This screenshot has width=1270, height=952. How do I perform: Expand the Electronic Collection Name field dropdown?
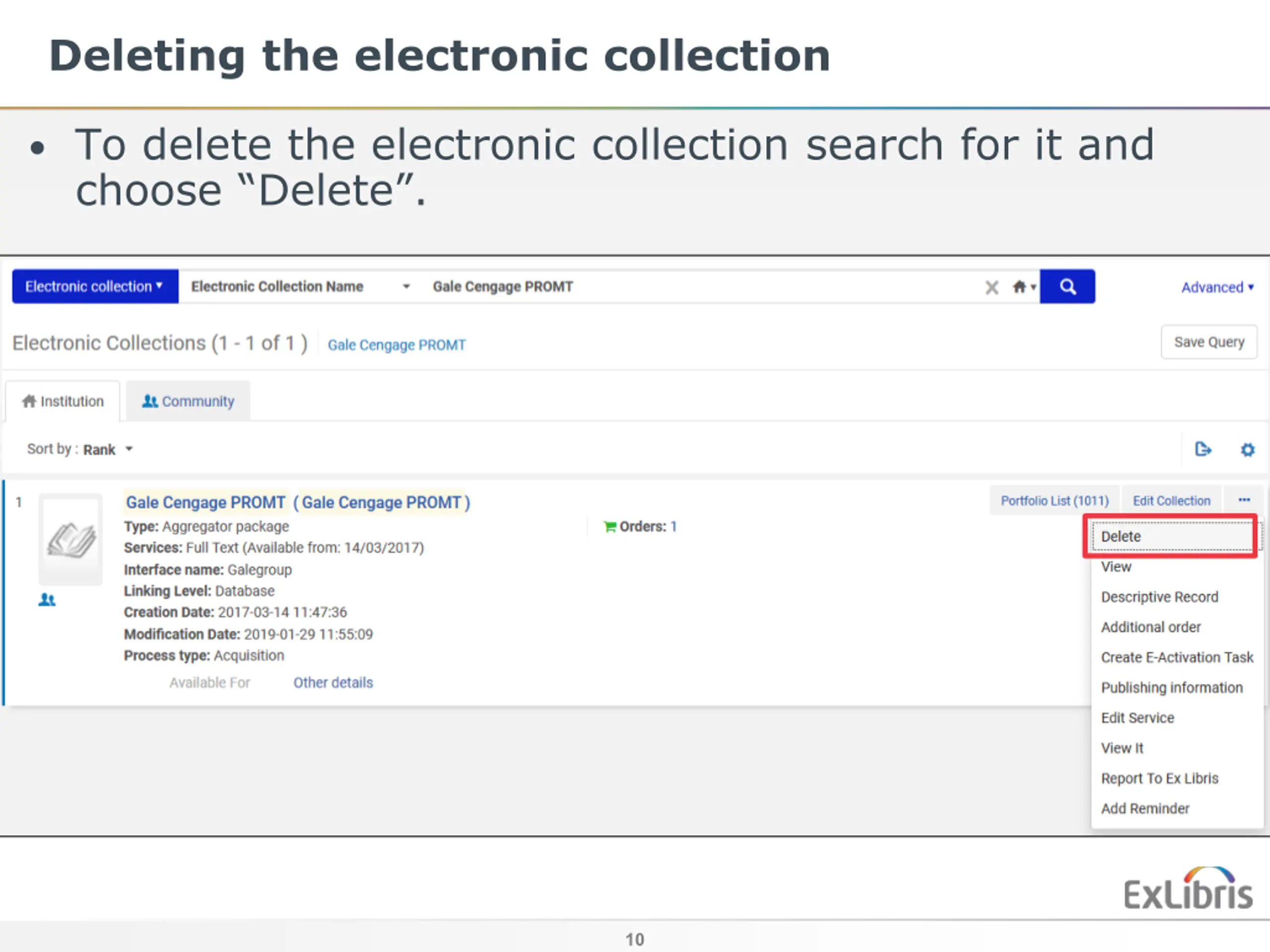(300, 287)
